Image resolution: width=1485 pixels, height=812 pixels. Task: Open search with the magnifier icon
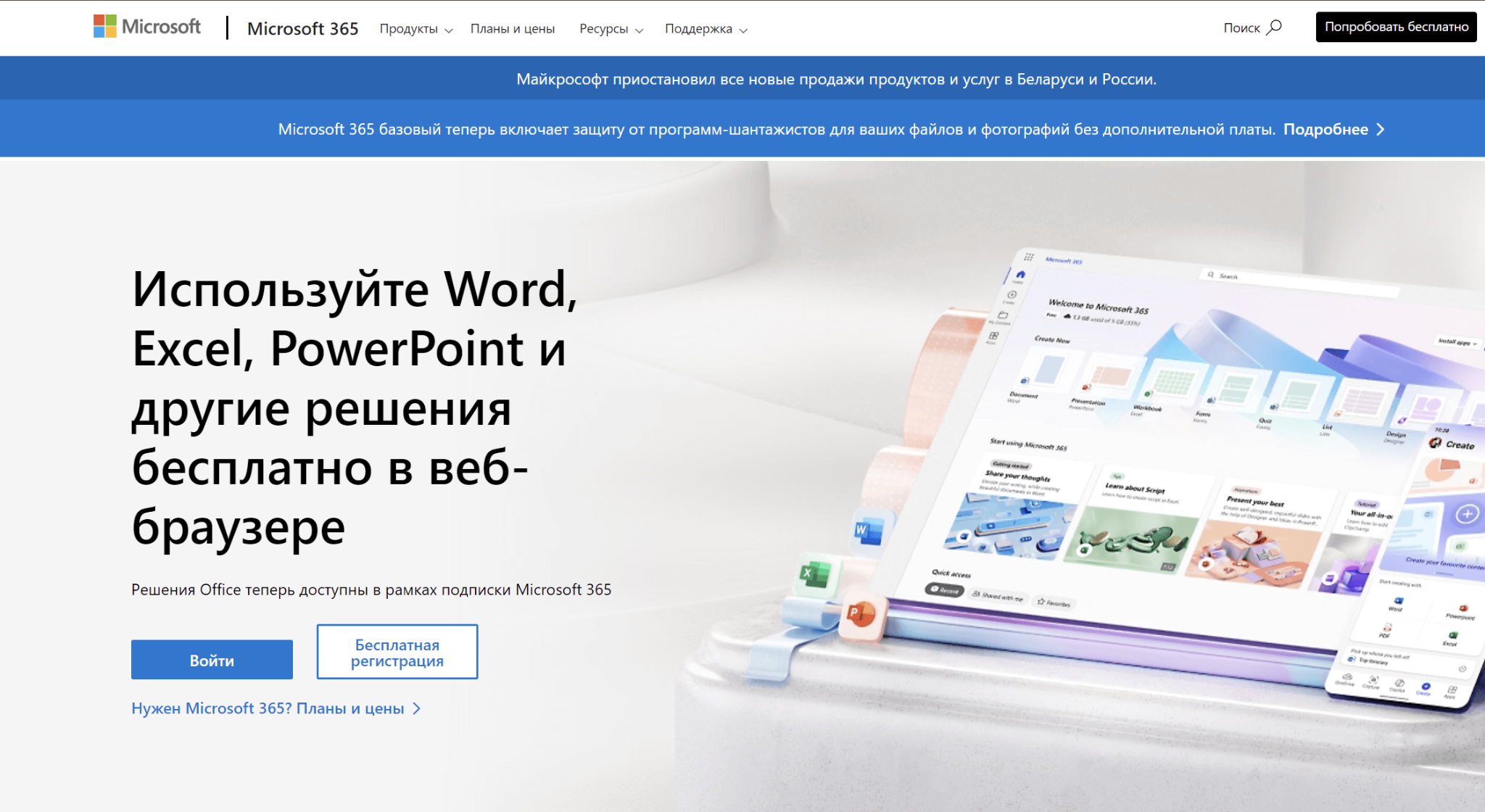[x=1275, y=27]
